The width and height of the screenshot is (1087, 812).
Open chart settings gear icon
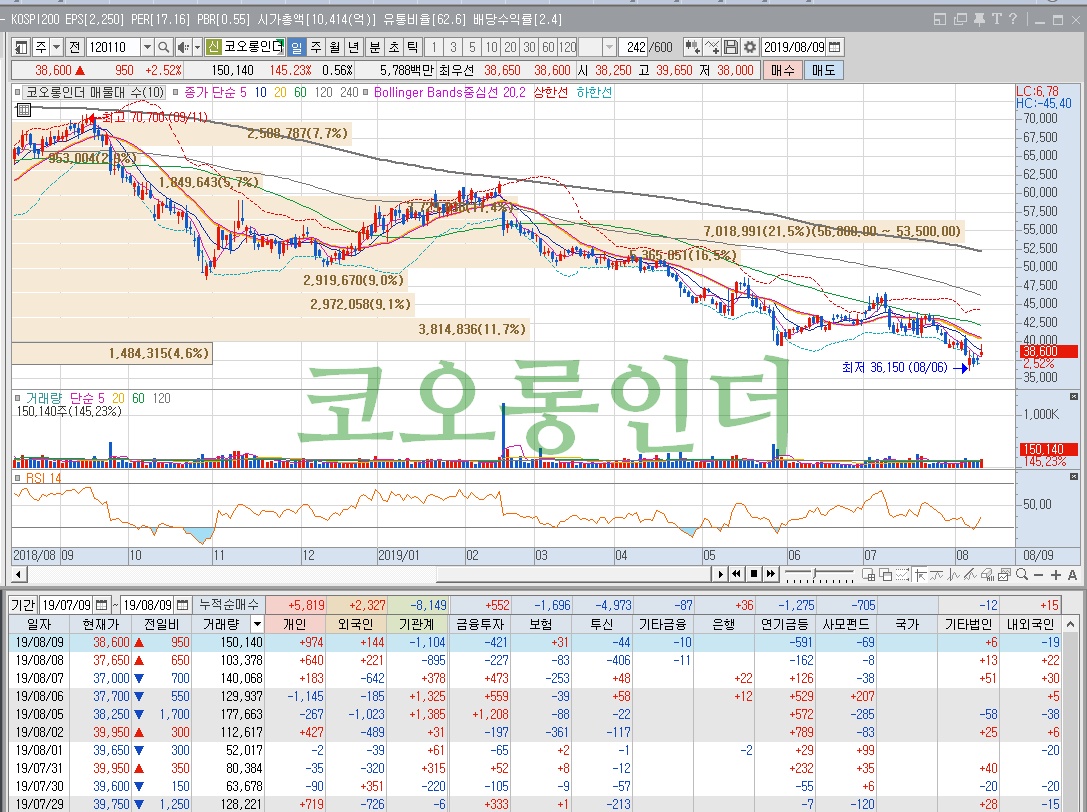749,47
